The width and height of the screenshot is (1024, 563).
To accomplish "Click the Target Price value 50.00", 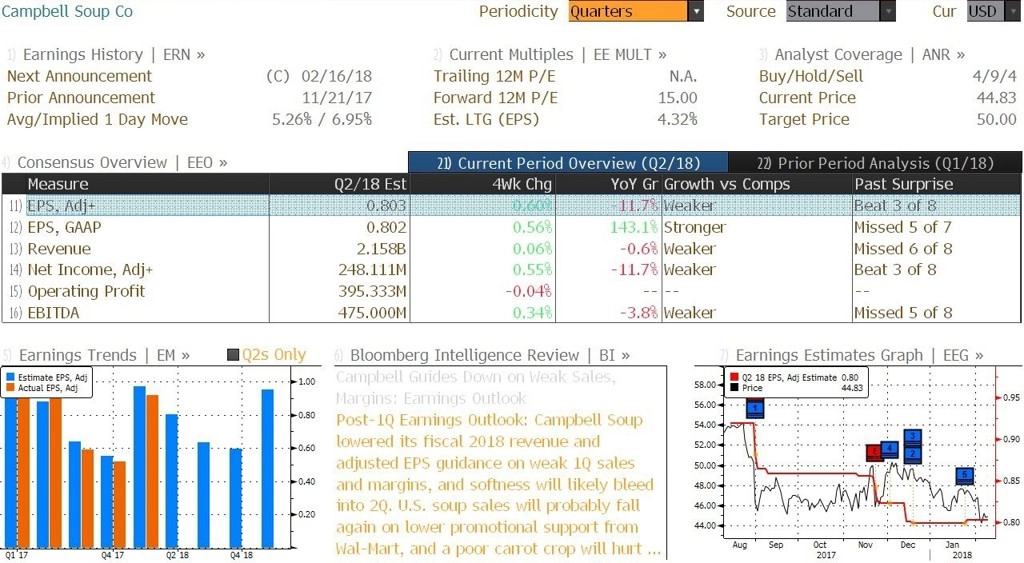I will click(997, 120).
